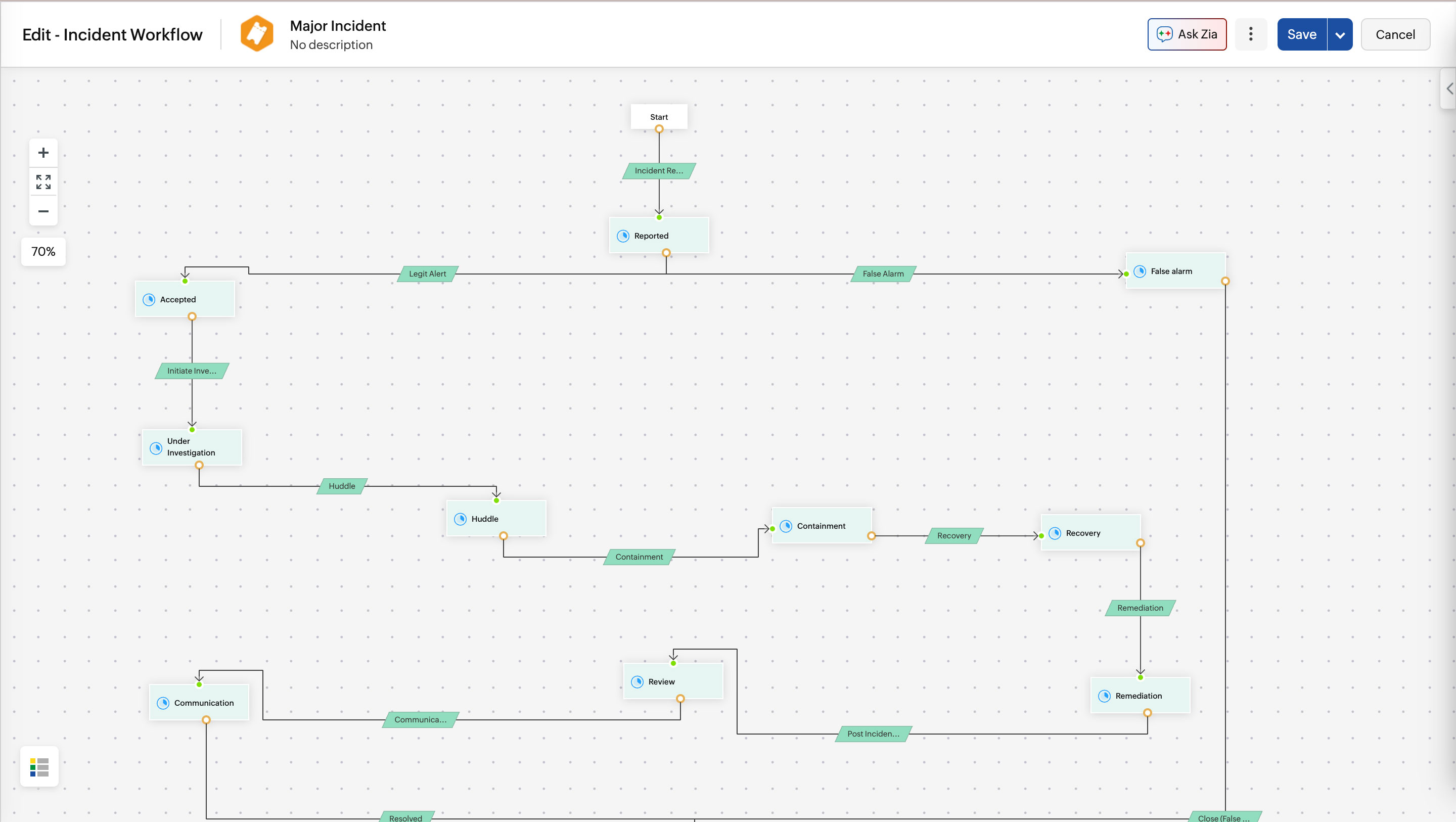Select the Initiate Inve... transition
The width and height of the screenshot is (1456, 822).
pyautogui.click(x=192, y=371)
